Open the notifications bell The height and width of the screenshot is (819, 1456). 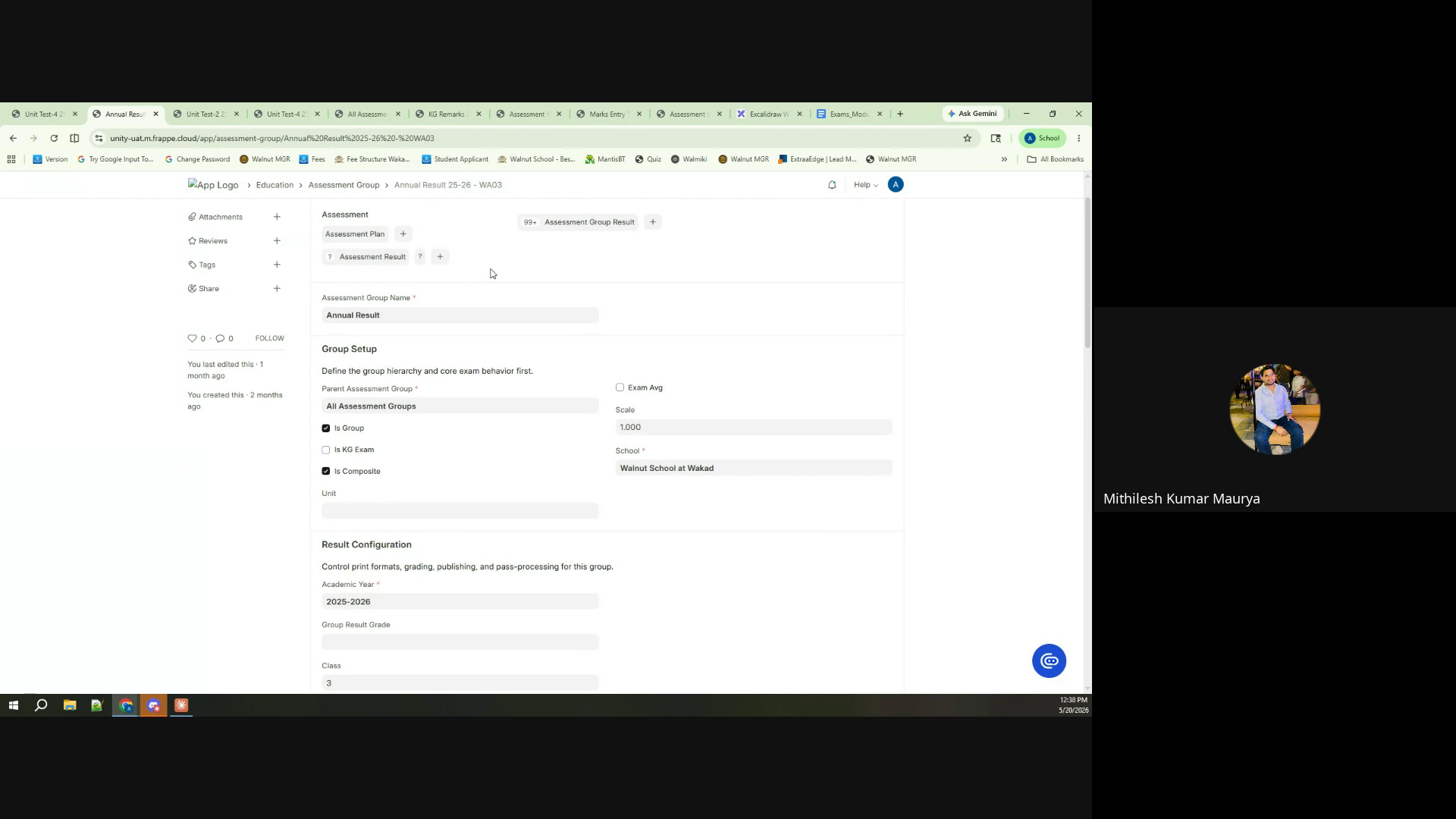point(832,185)
